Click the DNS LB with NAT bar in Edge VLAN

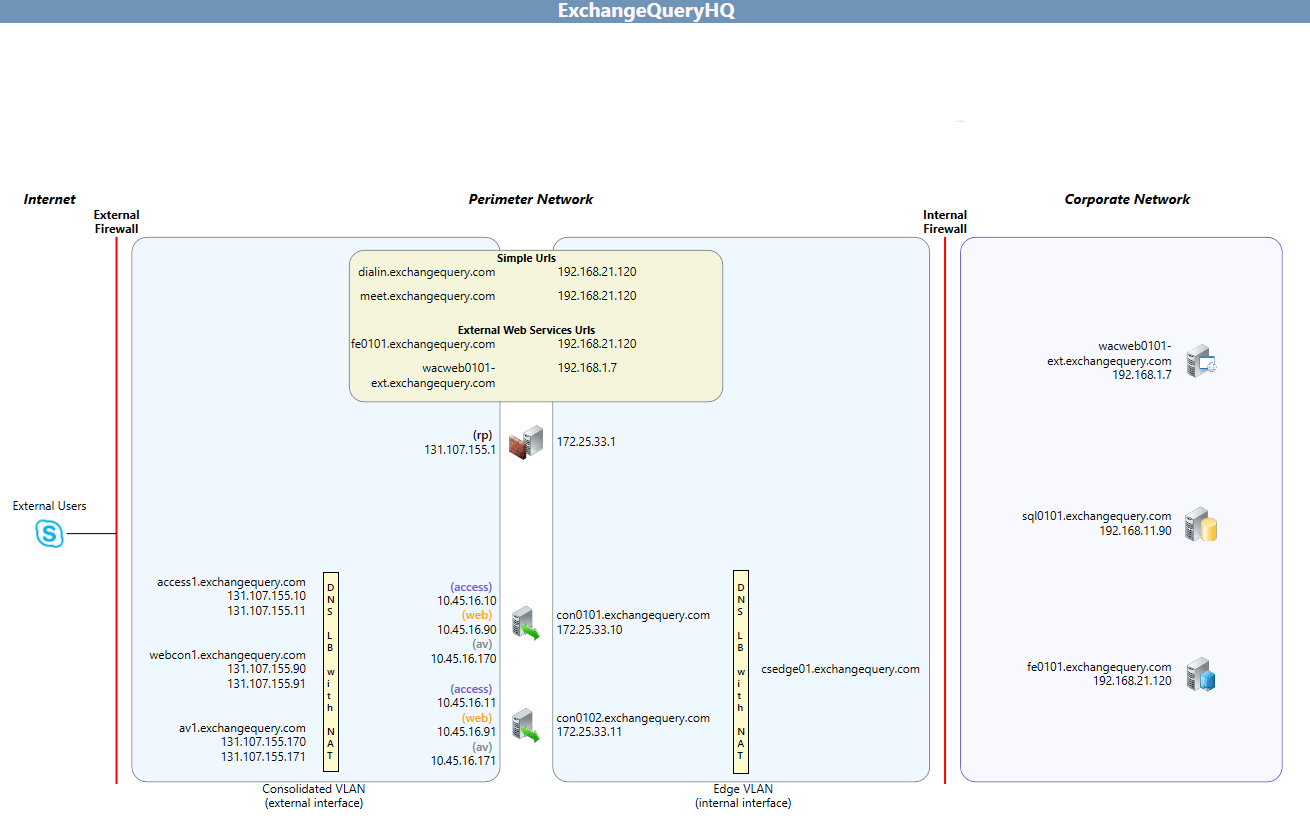click(x=741, y=670)
